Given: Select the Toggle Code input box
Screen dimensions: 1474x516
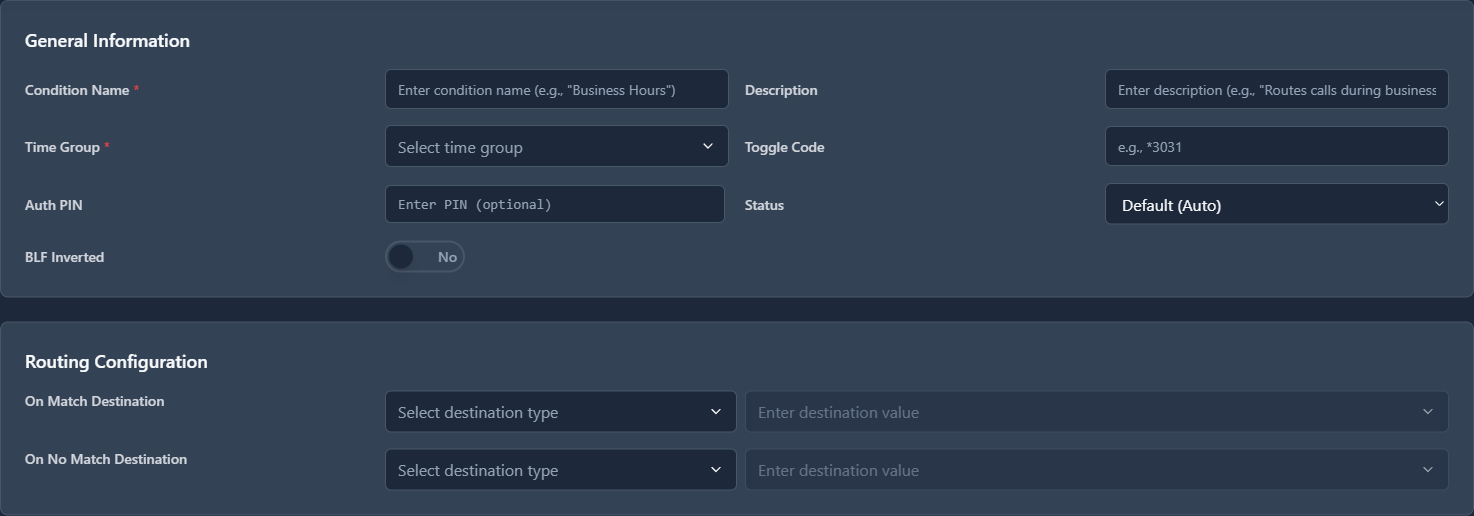Looking at the screenshot, I should (x=1276, y=147).
